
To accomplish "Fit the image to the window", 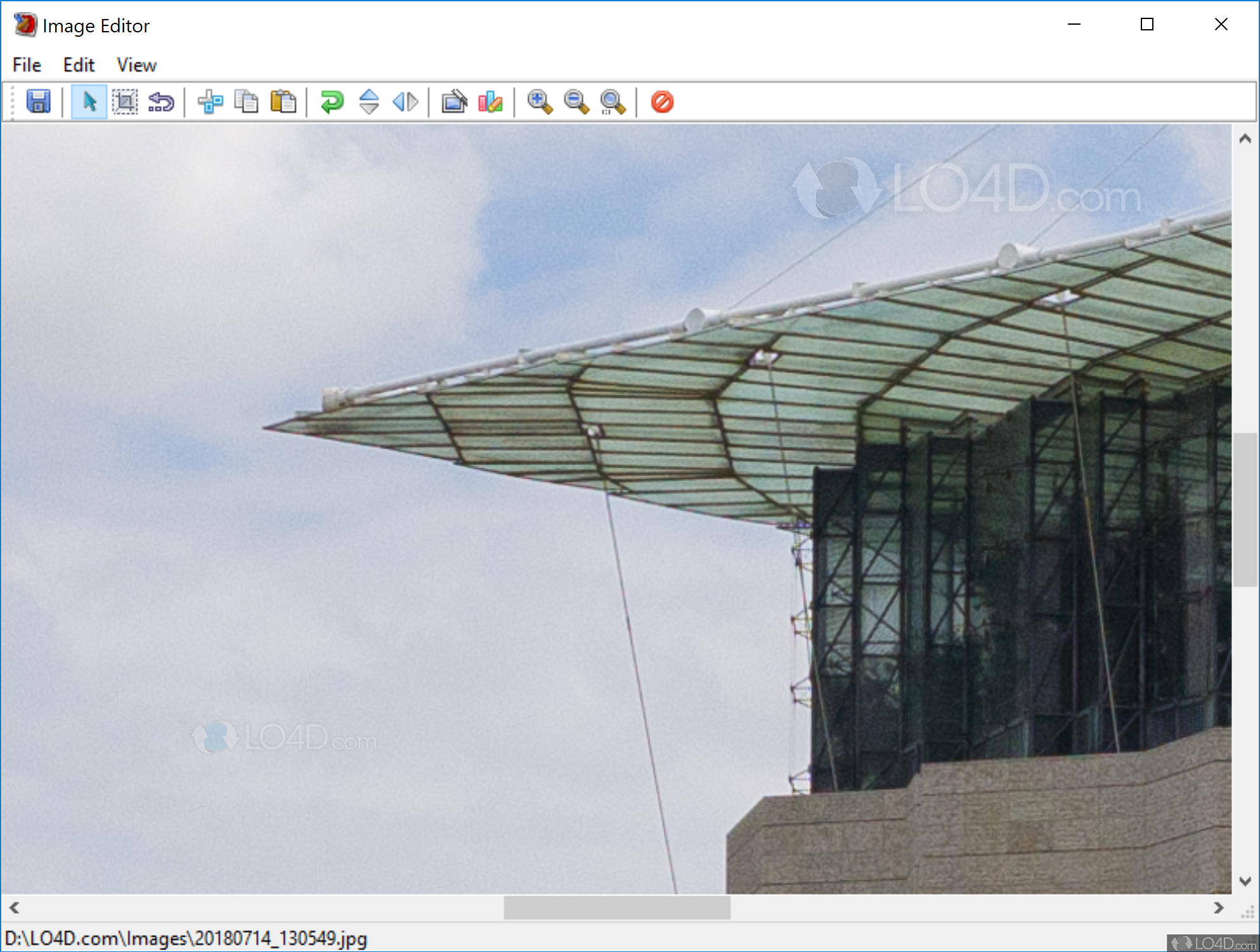I will tap(612, 101).
